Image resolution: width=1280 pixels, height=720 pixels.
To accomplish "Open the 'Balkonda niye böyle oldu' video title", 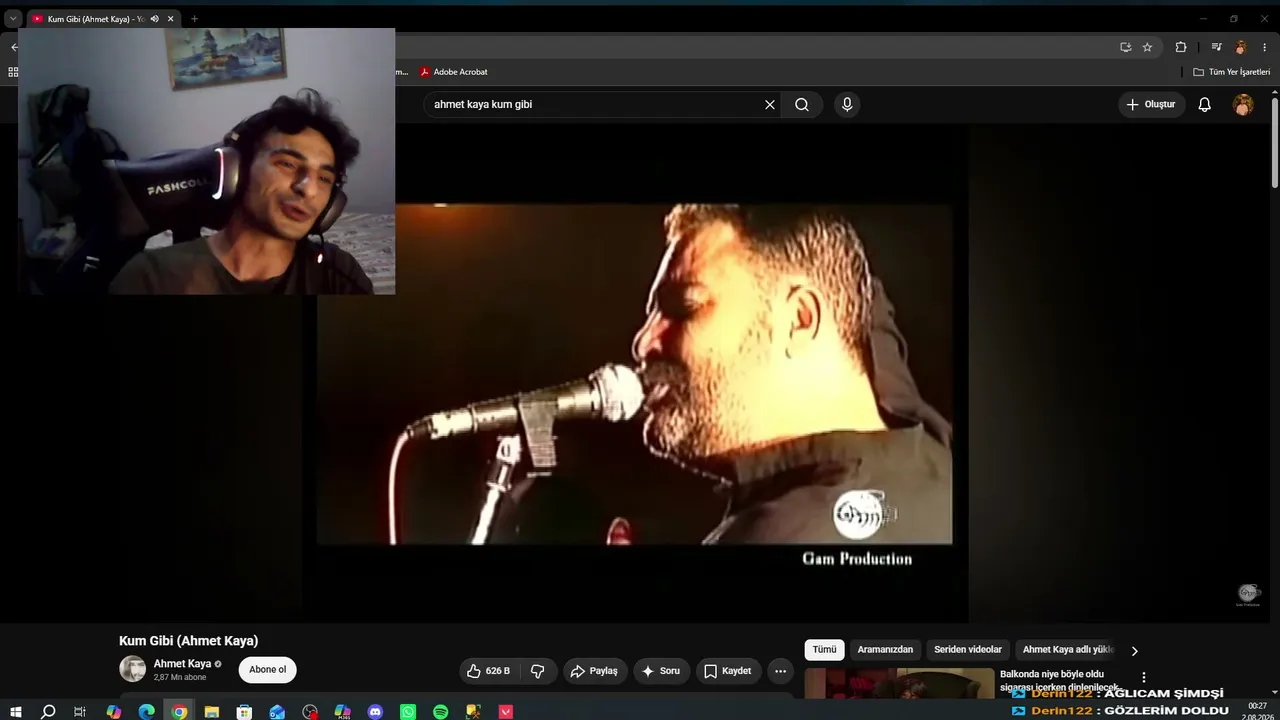I will [x=1059, y=680].
